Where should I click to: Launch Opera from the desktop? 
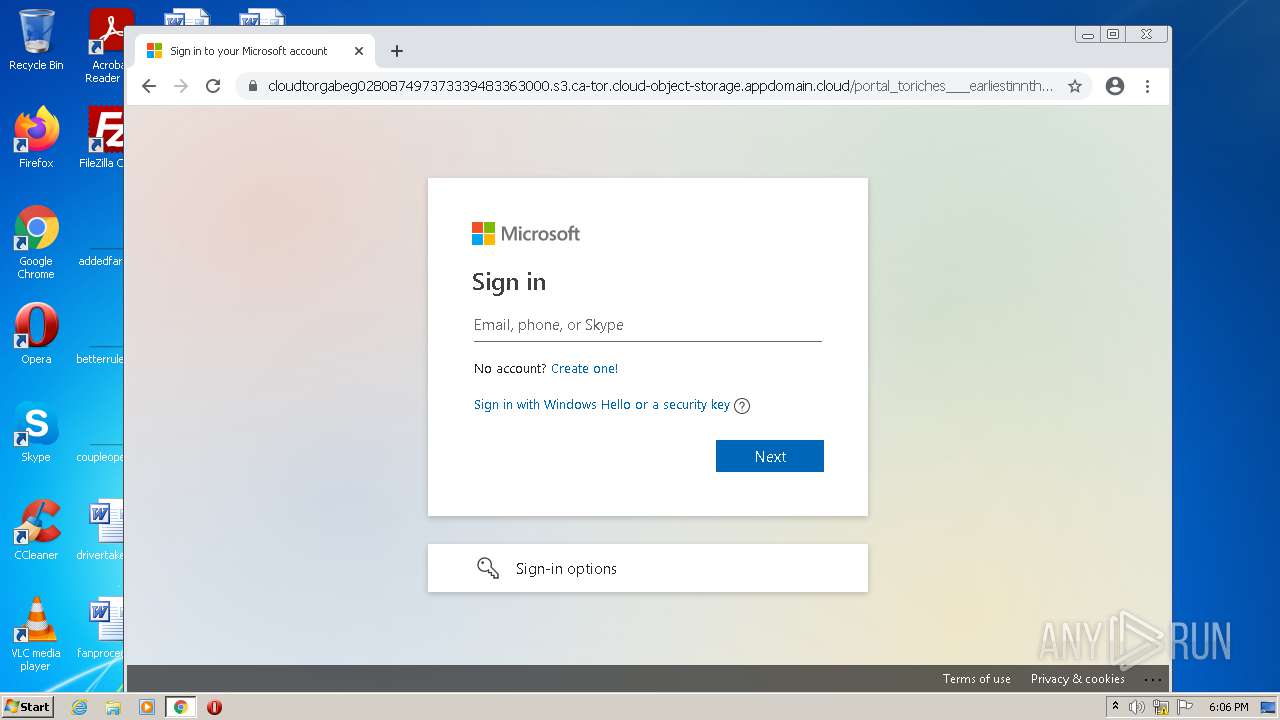(x=36, y=334)
